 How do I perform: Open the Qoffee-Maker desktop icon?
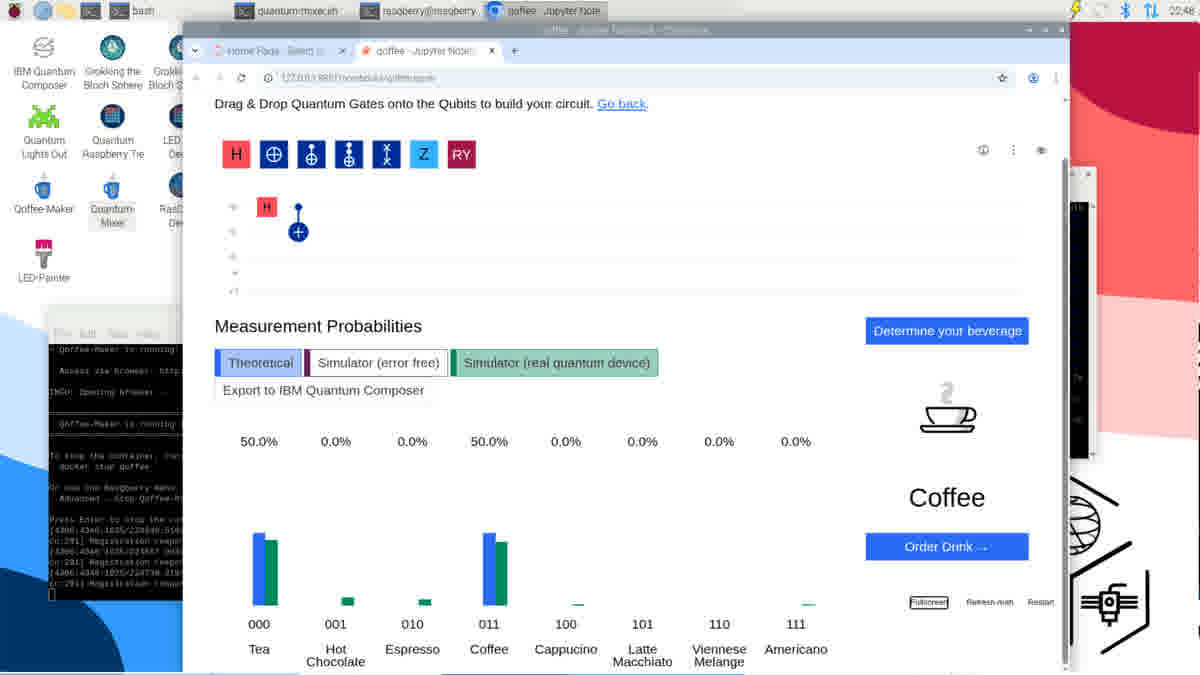44,194
